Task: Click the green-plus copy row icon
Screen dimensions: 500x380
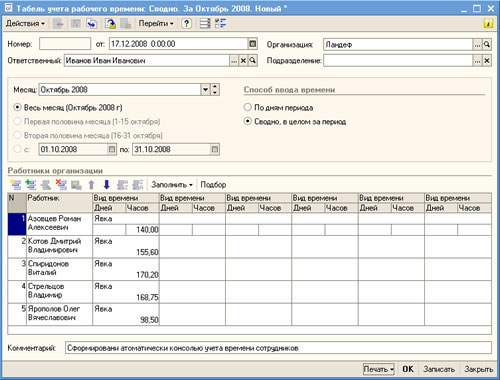Action: point(31,185)
